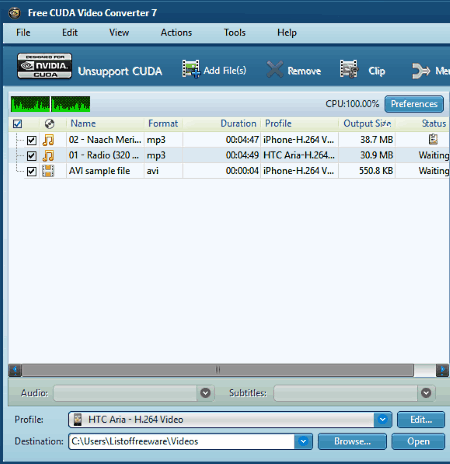Expand the Subtitles dropdown
450x464 pixels.
click(x=426, y=393)
